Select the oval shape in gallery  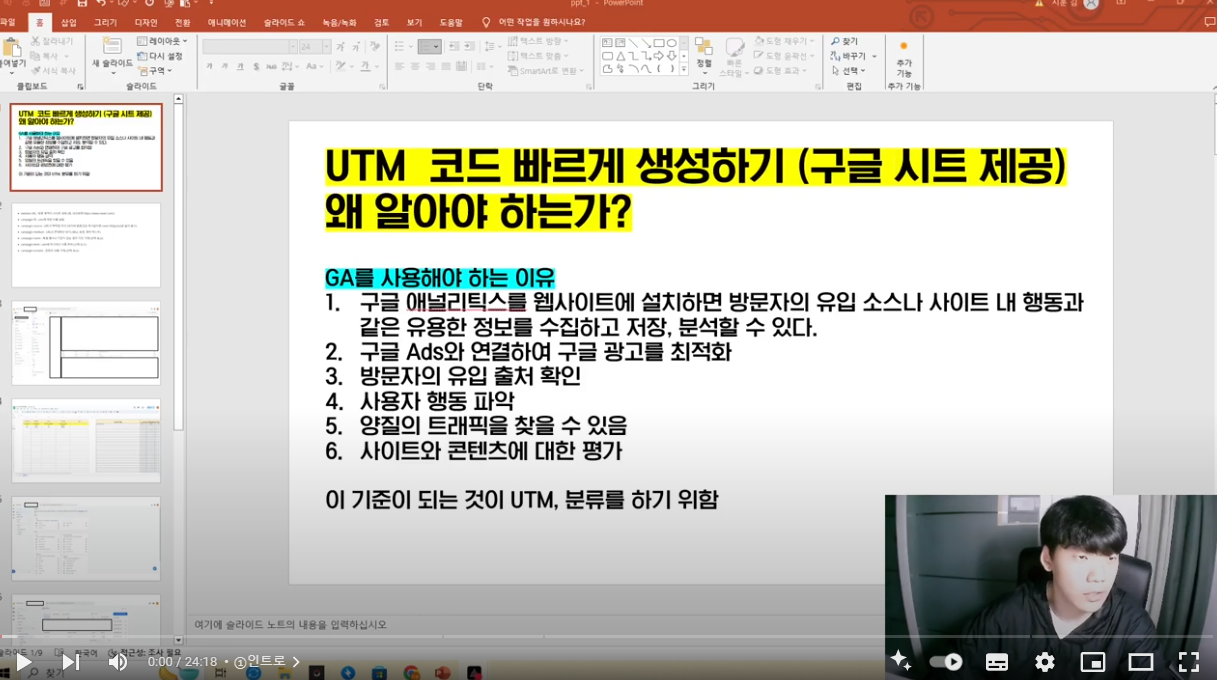672,43
